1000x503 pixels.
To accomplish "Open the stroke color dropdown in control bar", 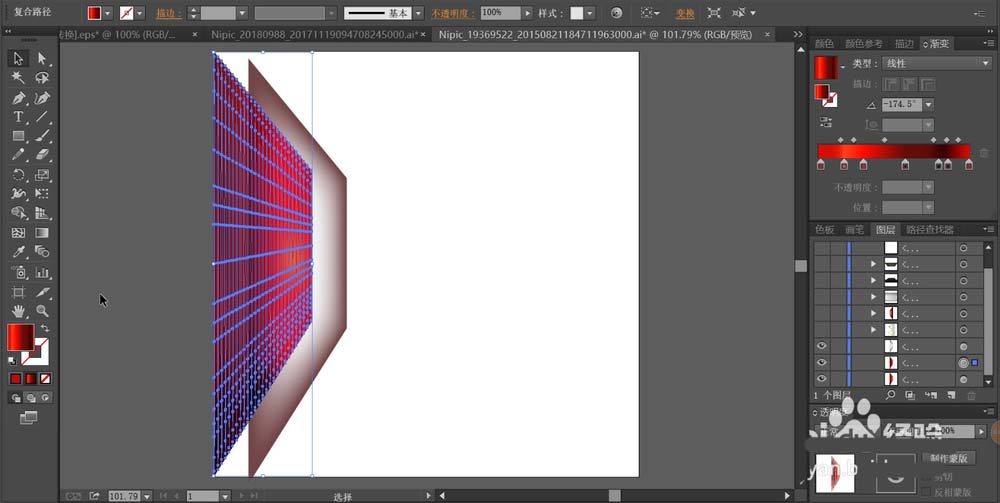I will (140, 13).
